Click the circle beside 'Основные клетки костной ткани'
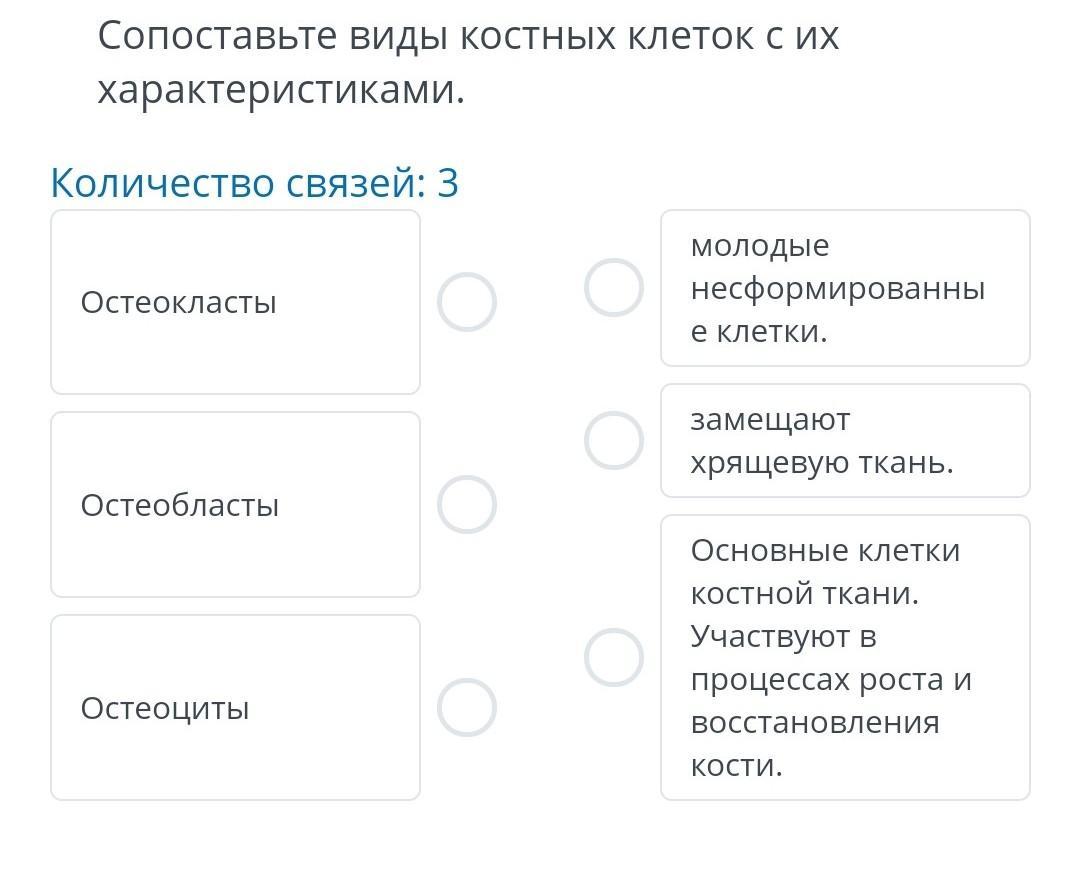1071x895 pixels. (614, 657)
